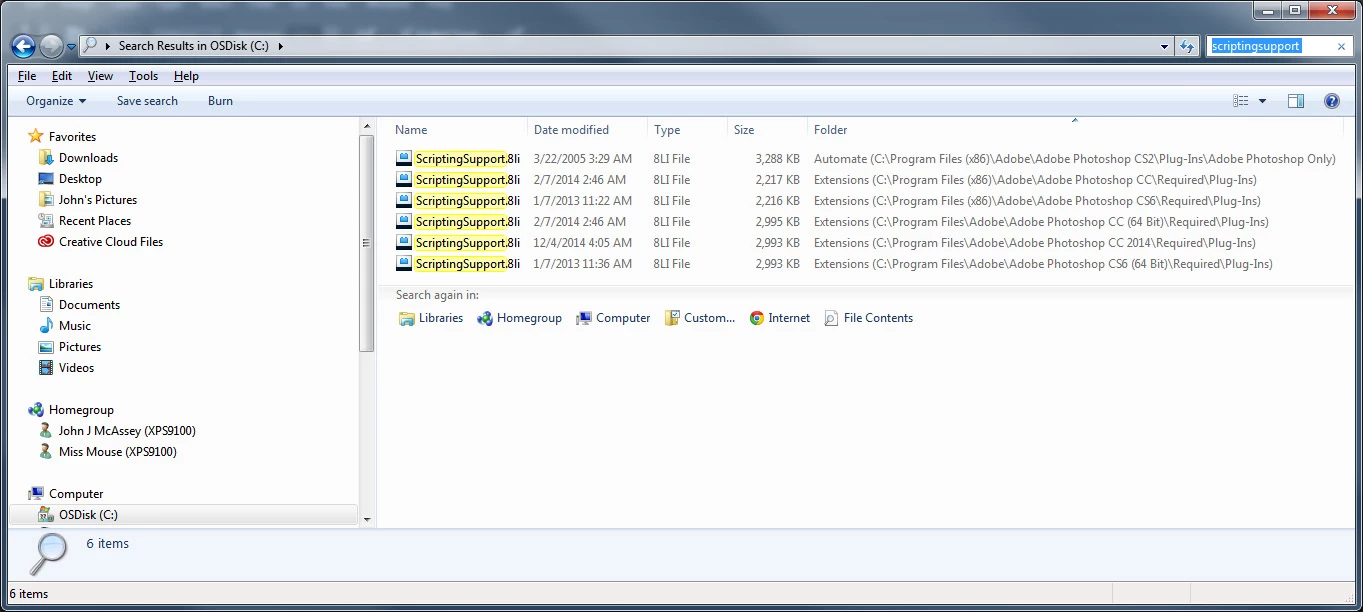
Task: Click the Music library icon
Action: (45, 326)
